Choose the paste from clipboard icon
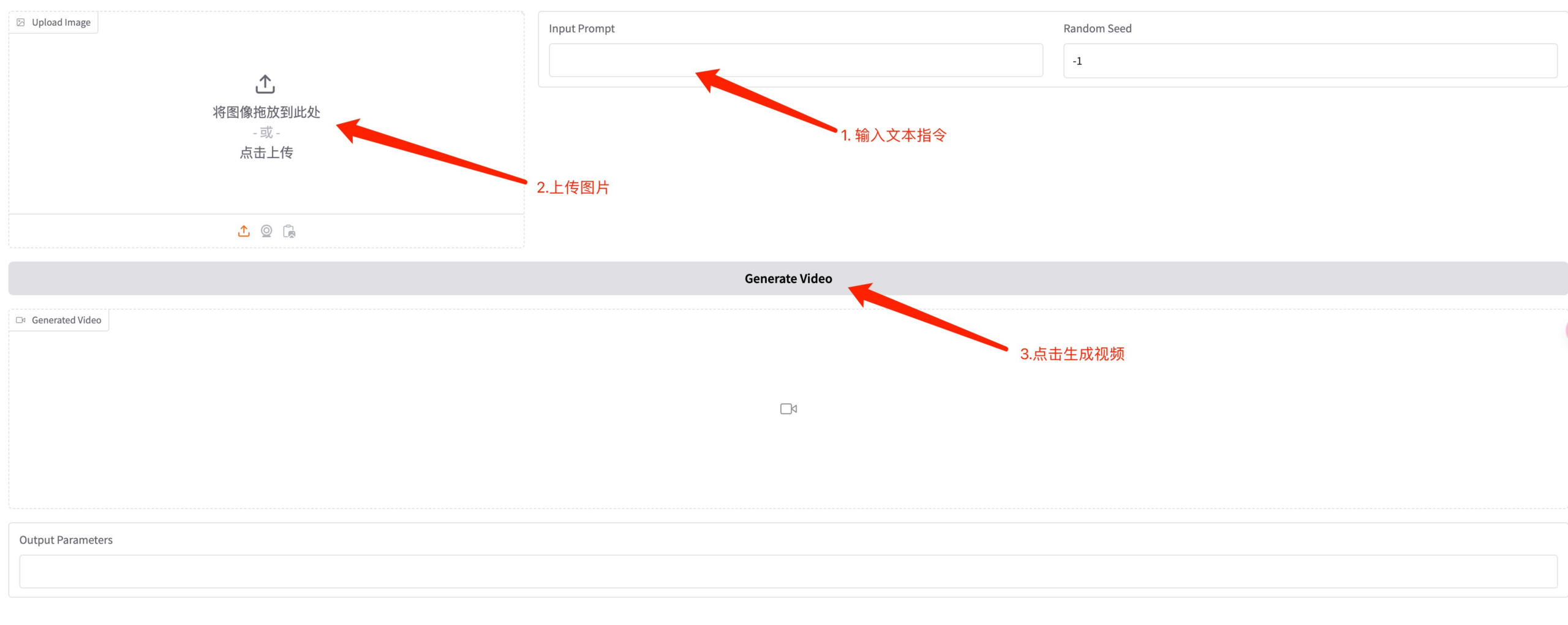The width and height of the screenshot is (1568, 625). click(289, 231)
